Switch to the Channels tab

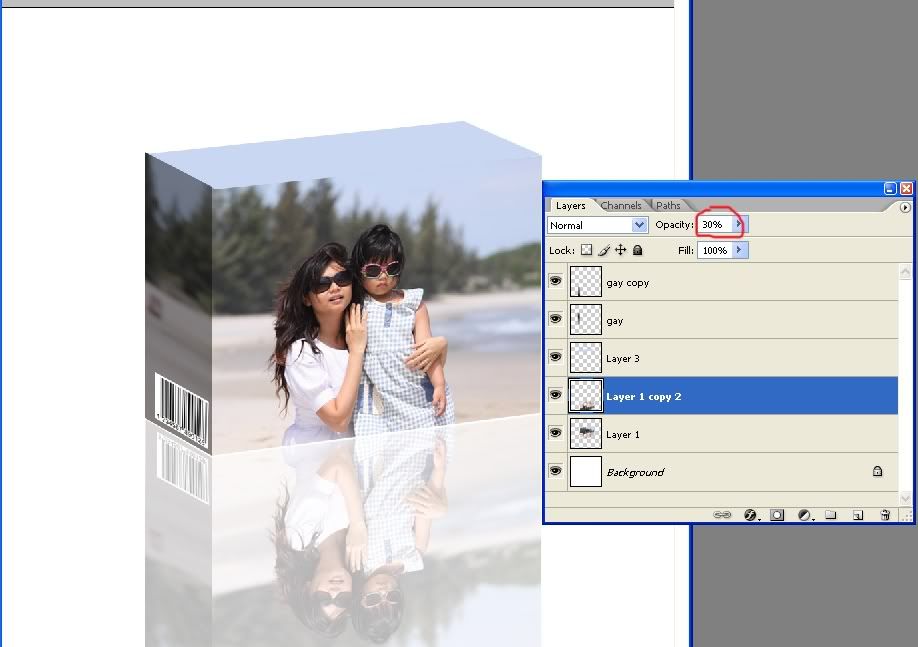click(x=621, y=206)
